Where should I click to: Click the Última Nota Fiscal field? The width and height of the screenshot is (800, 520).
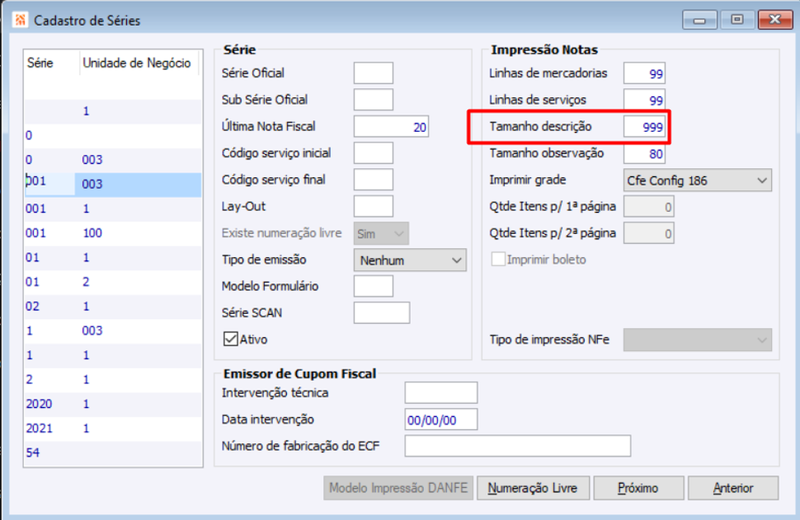391,127
